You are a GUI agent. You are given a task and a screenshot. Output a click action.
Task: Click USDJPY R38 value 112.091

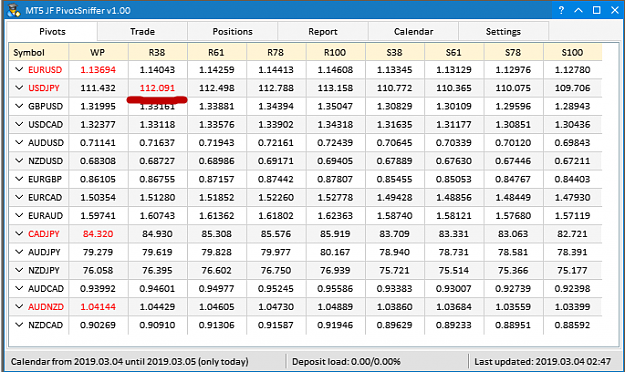(157, 88)
